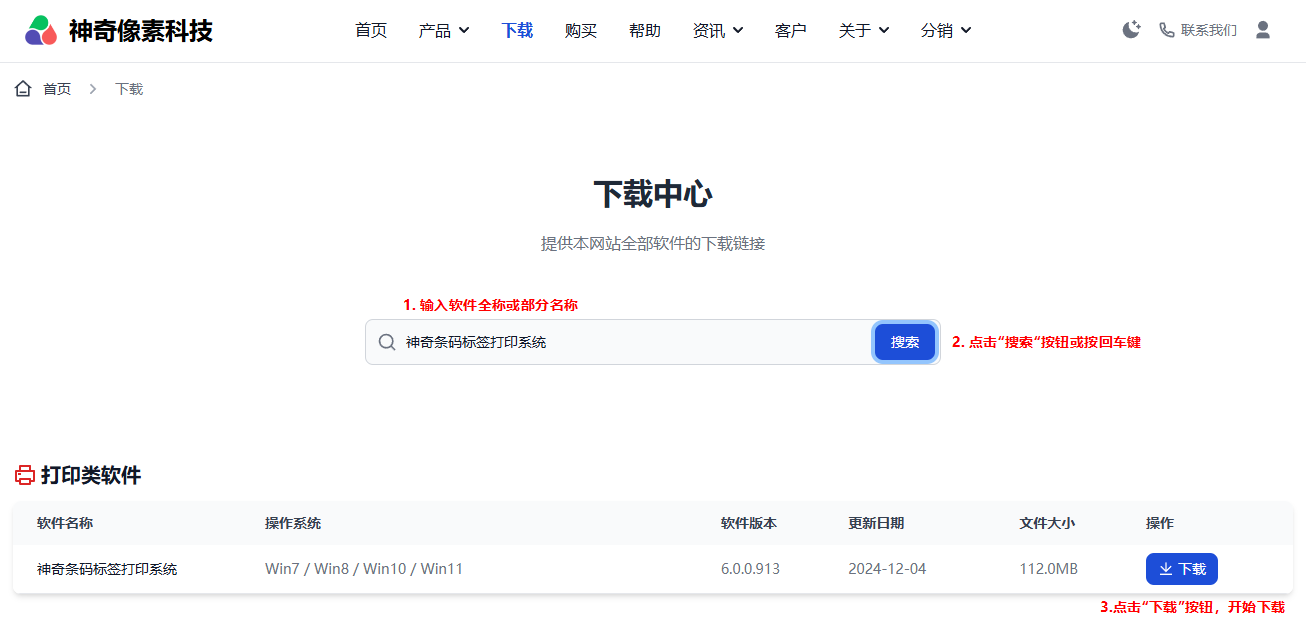Click the file size 112.0MB cell
The width and height of the screenshot is (1306, 631).
coord(1049,569)
